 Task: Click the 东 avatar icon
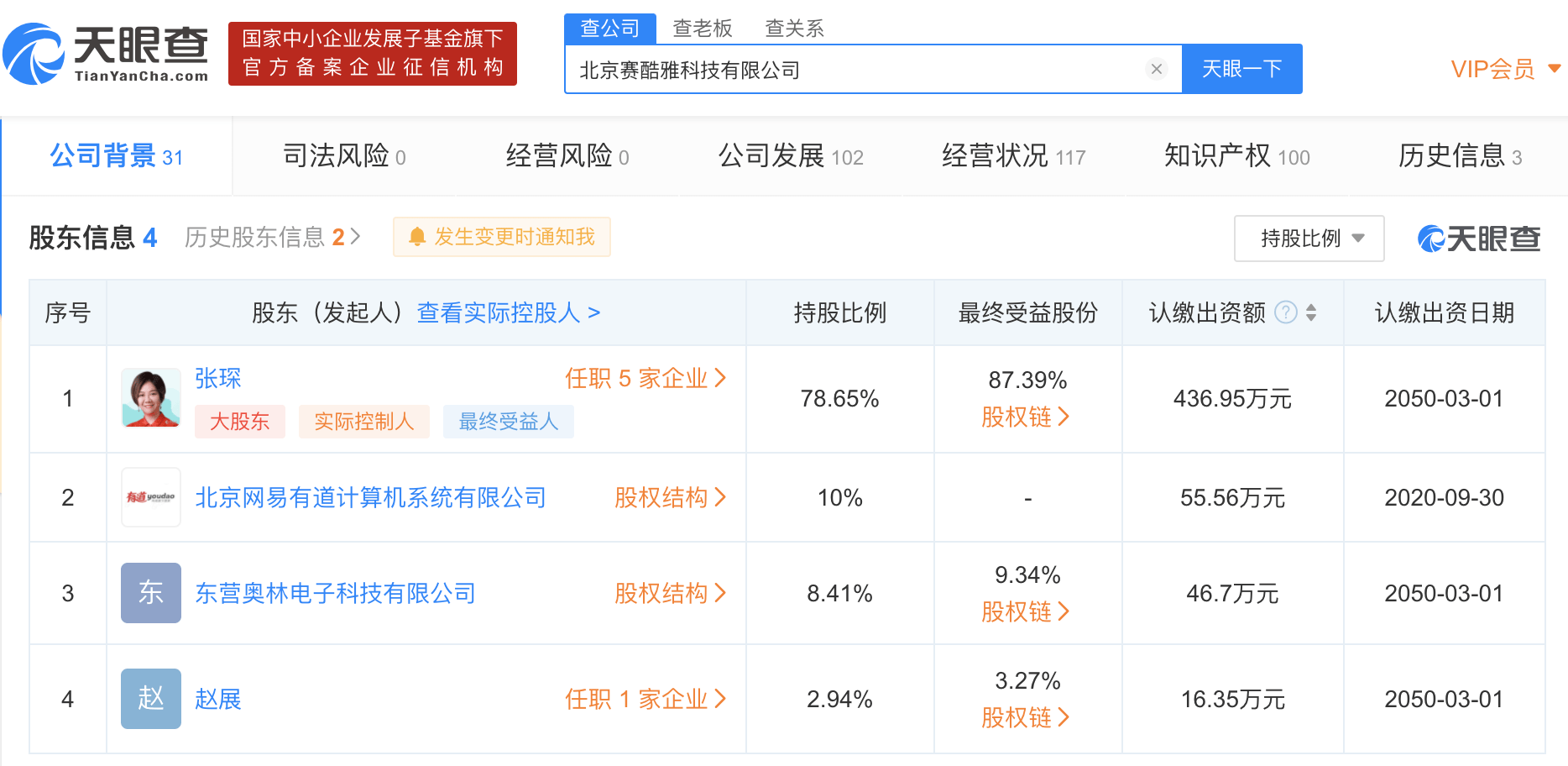151,593
